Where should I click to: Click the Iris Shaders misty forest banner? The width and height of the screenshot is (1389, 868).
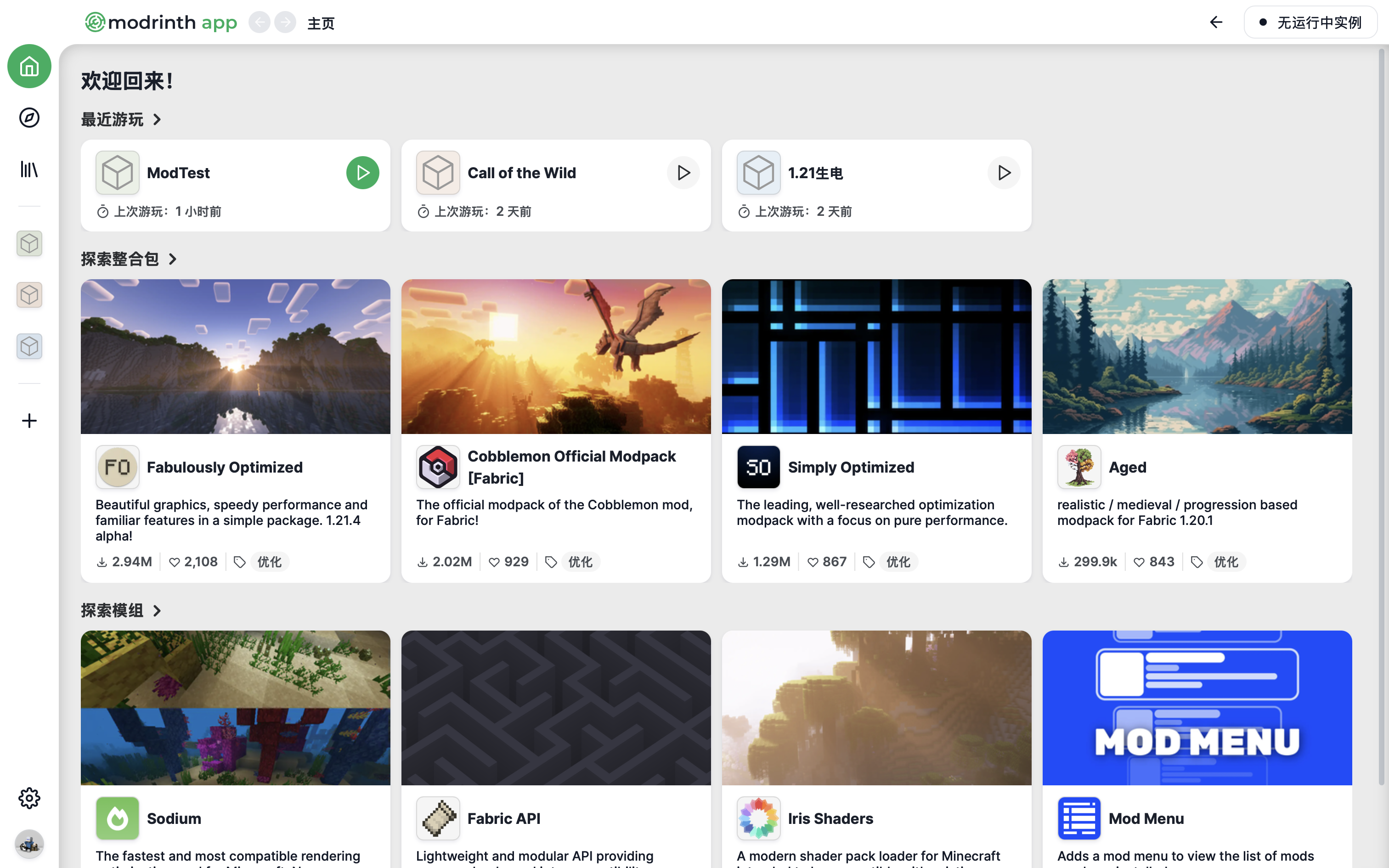(x=876, y=708)
